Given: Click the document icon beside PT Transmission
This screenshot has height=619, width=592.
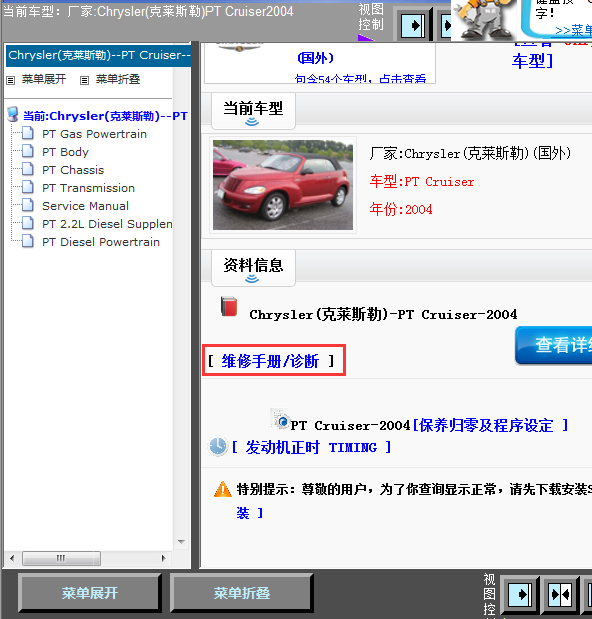Looking at the screenshot, I should pos(28,187).
